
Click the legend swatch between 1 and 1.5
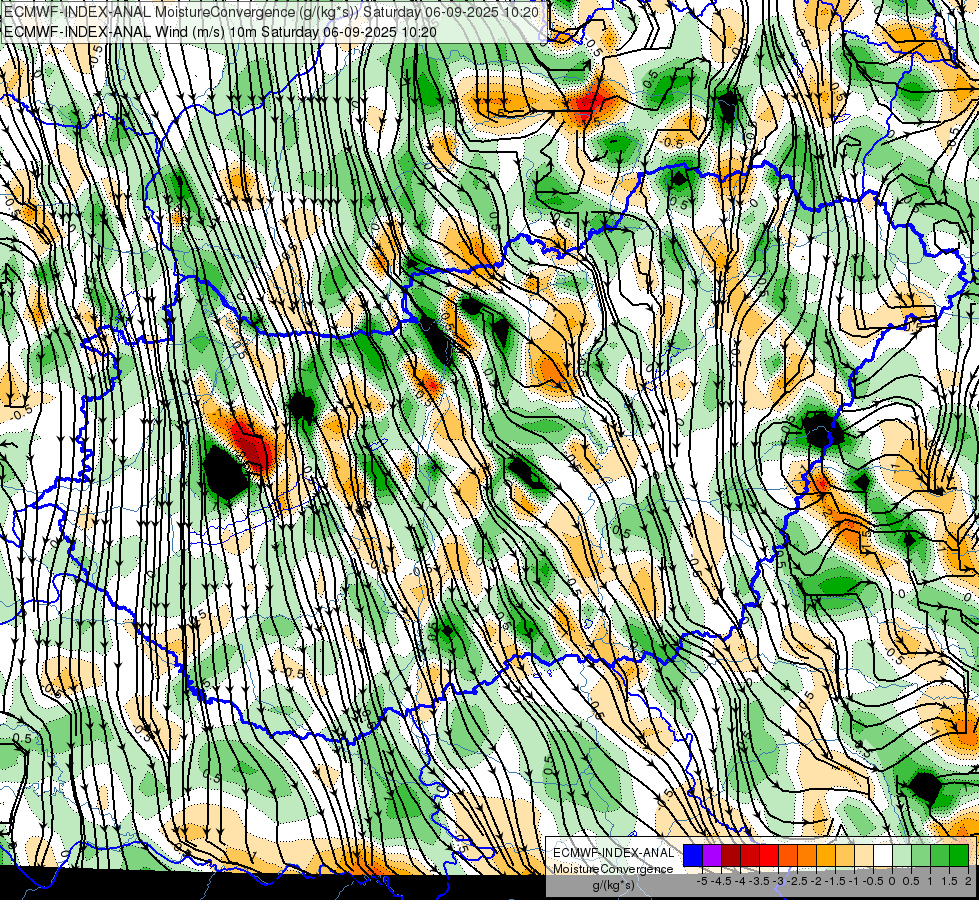tap(940, 855)
